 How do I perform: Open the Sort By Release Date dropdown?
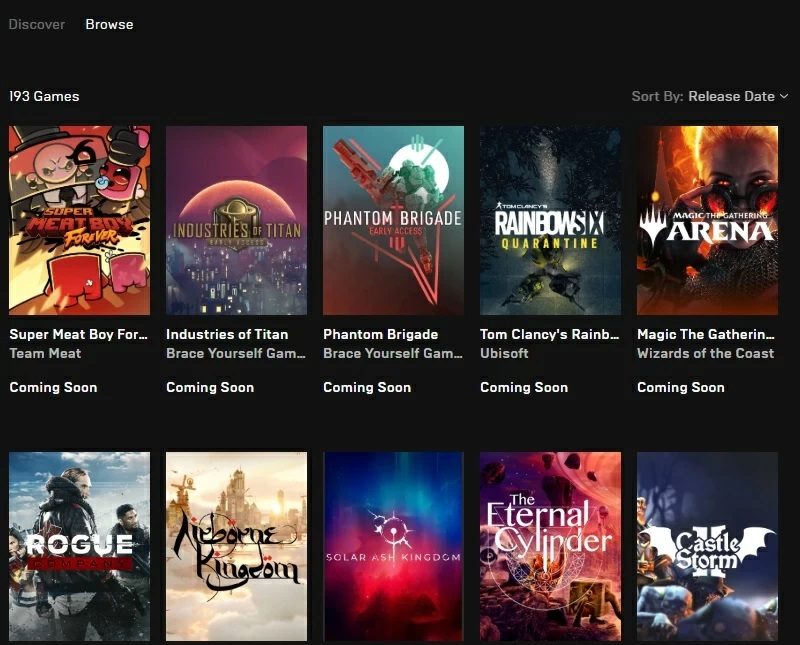coord(710,96)
